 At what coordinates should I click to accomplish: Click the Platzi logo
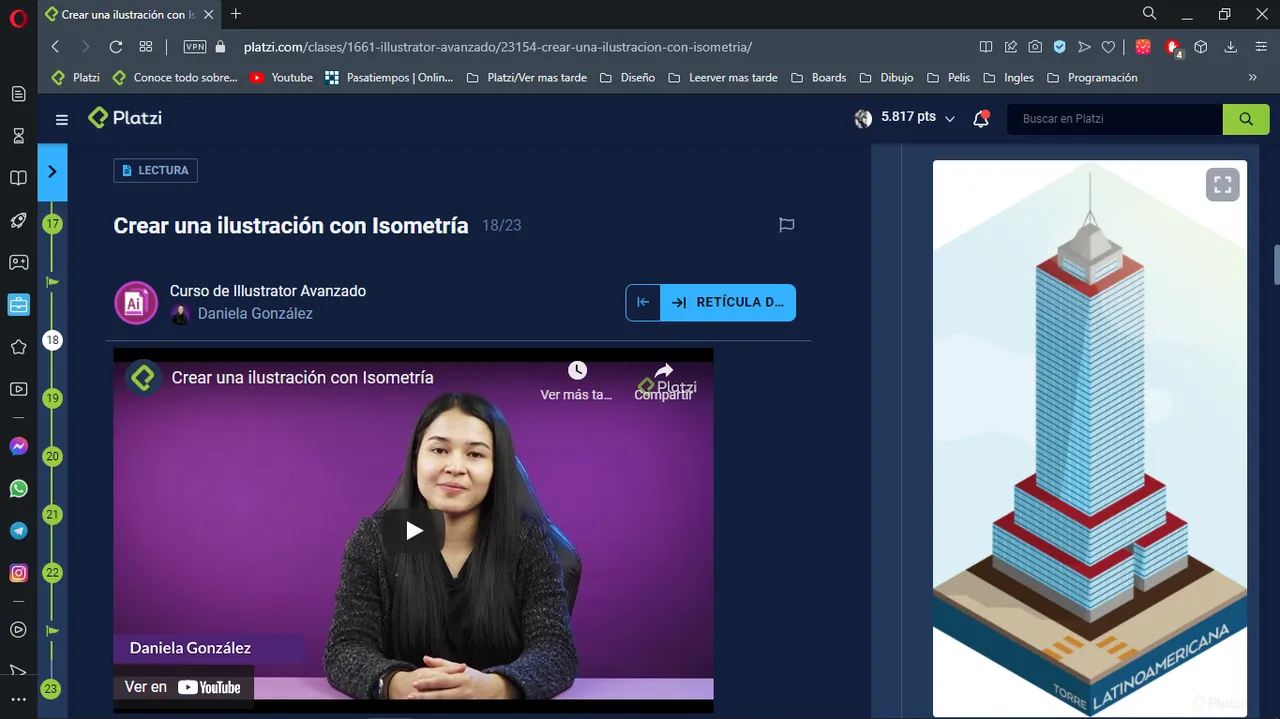[125, 118]
